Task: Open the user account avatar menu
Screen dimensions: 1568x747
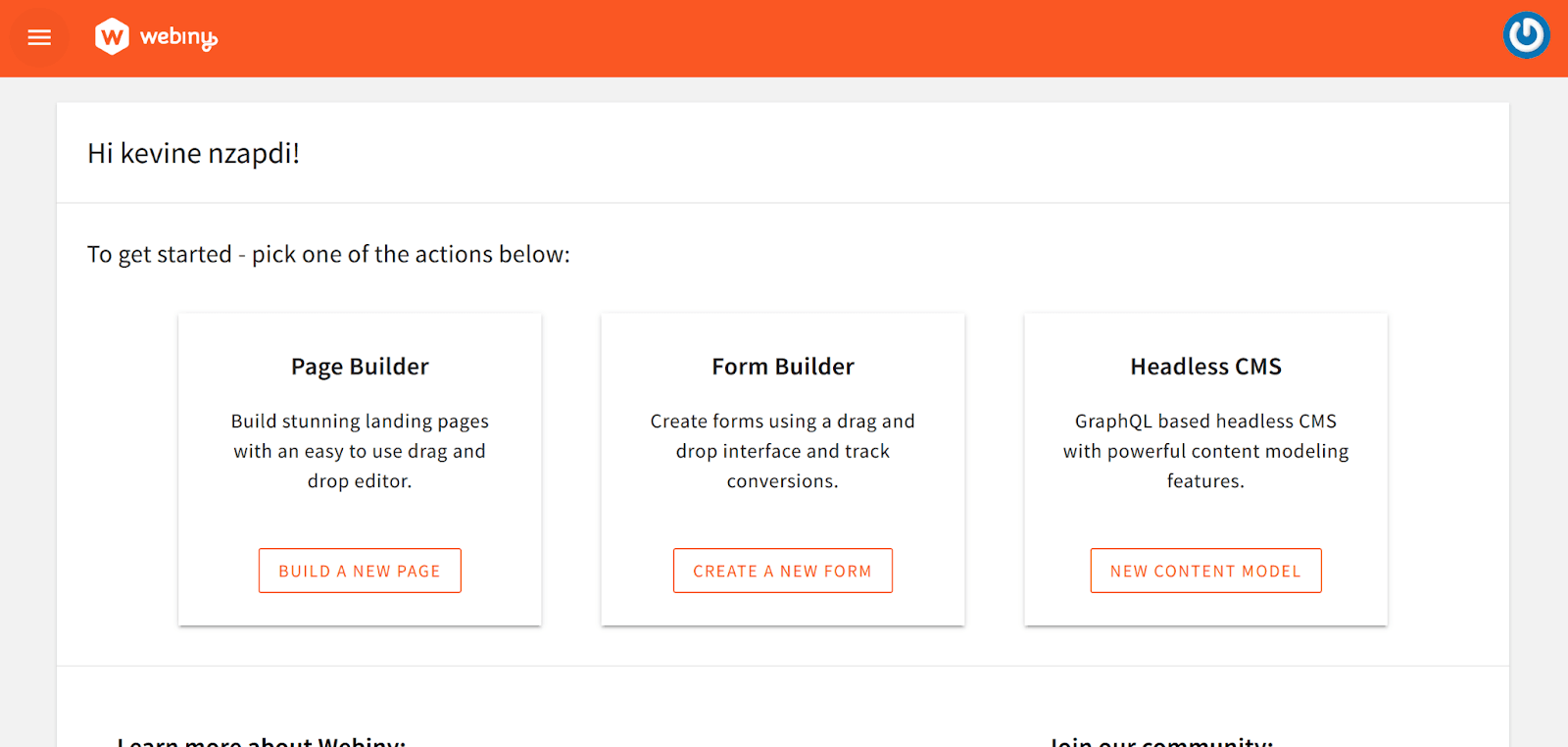Action: [1526, 35]
